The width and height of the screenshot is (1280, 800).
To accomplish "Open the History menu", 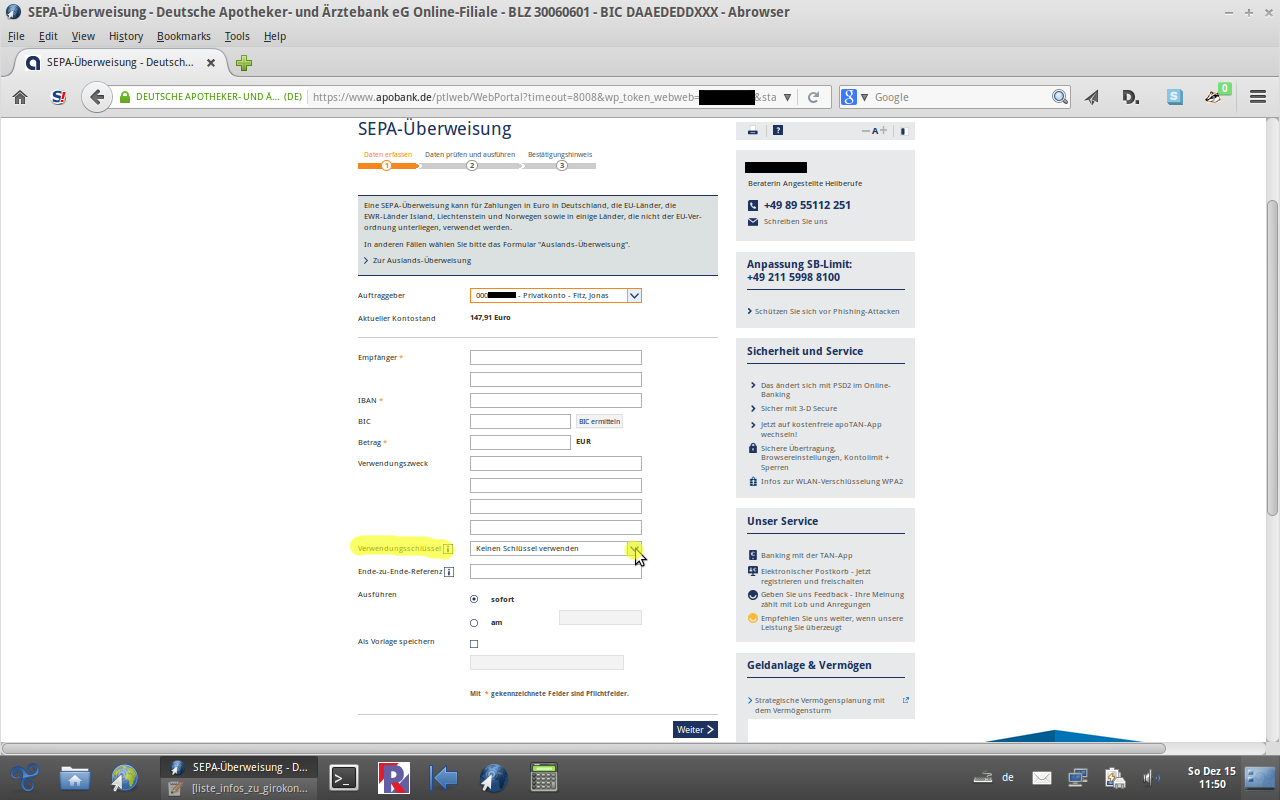I will click(x=126, y=36).
